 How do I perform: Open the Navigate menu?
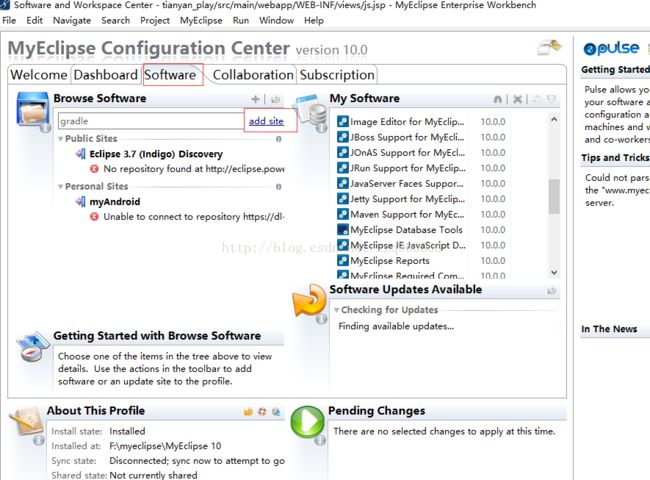(x=72, y=20)
